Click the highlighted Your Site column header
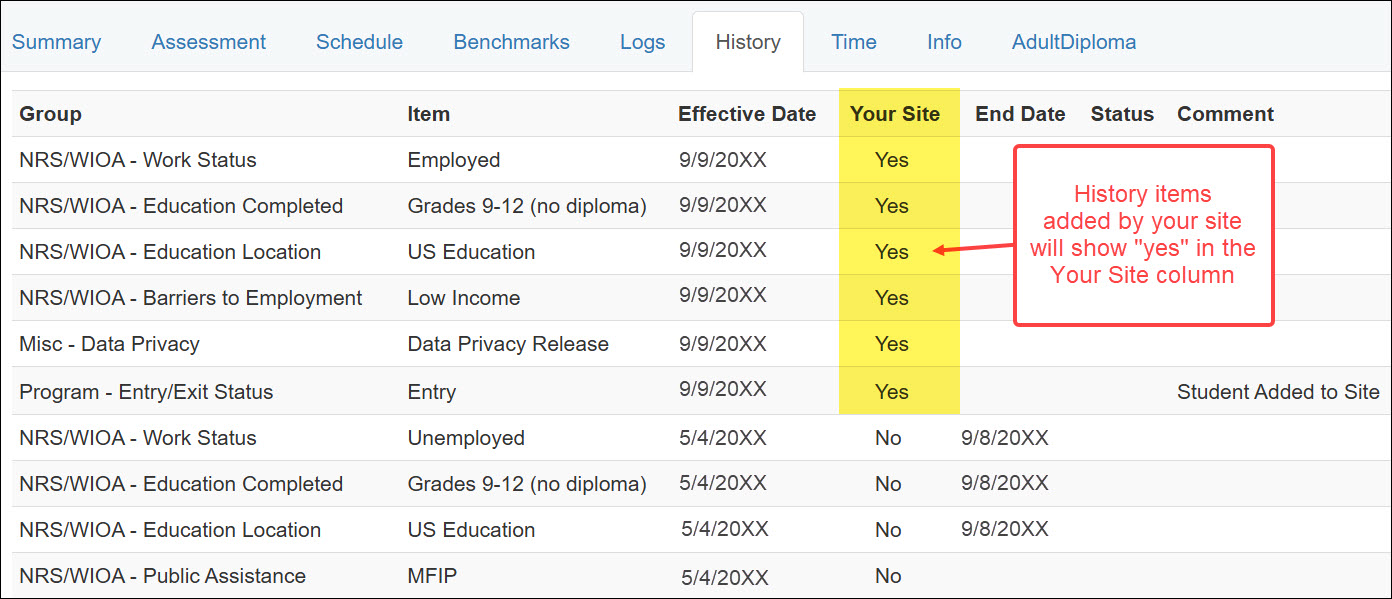 [x=895, y=113]
